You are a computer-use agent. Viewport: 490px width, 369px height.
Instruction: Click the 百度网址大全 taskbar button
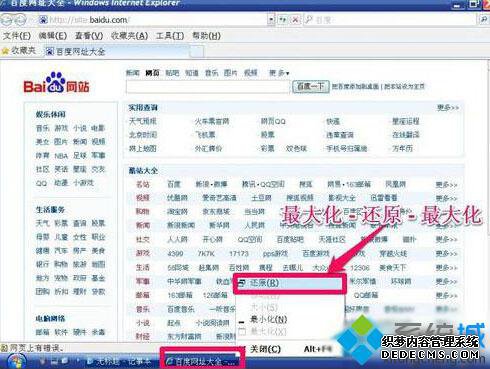coord(203,361)
